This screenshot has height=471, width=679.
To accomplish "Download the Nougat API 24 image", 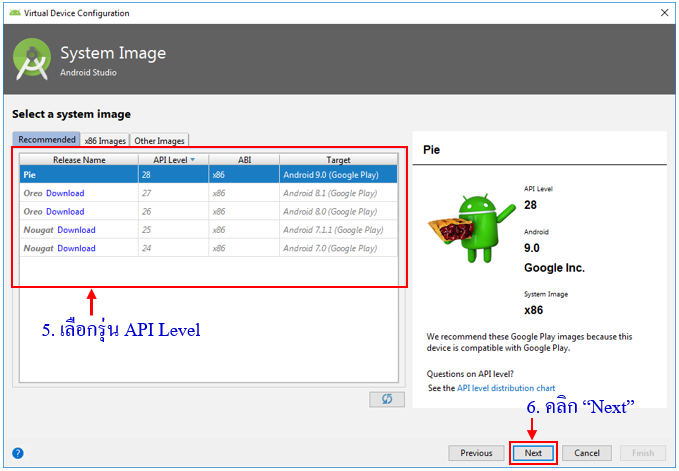I will click(76, 248).
